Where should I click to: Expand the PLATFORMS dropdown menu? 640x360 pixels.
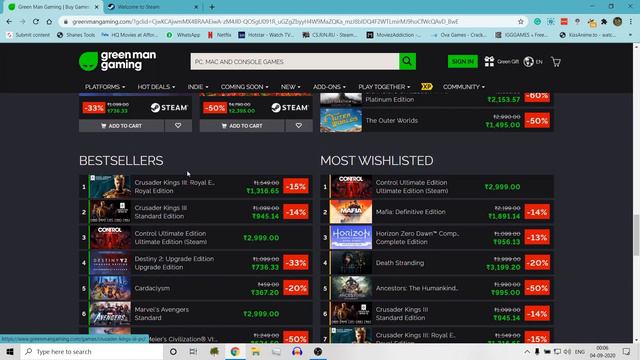click(x=105, y=87)
